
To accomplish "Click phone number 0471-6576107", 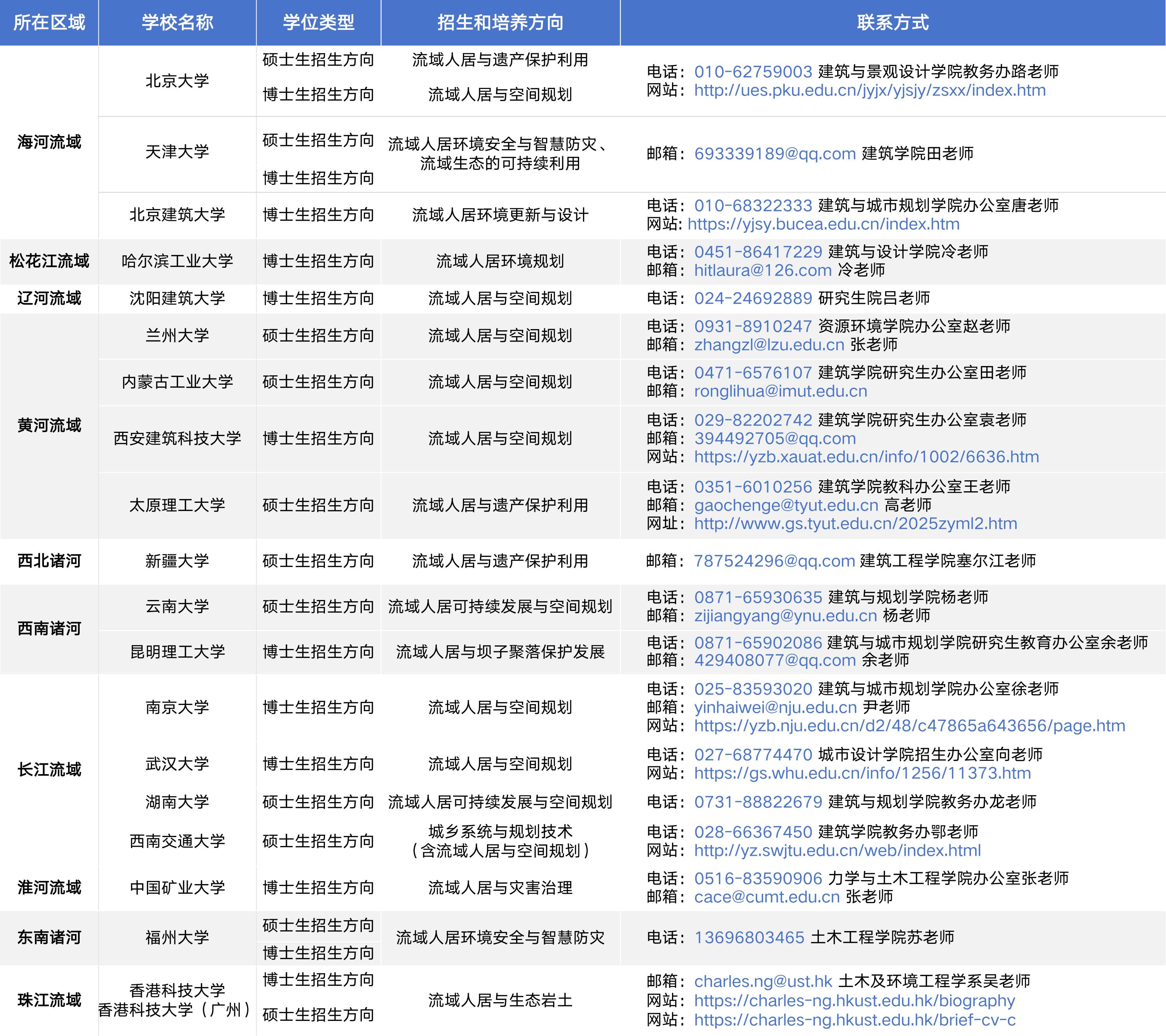I will 753,373.
